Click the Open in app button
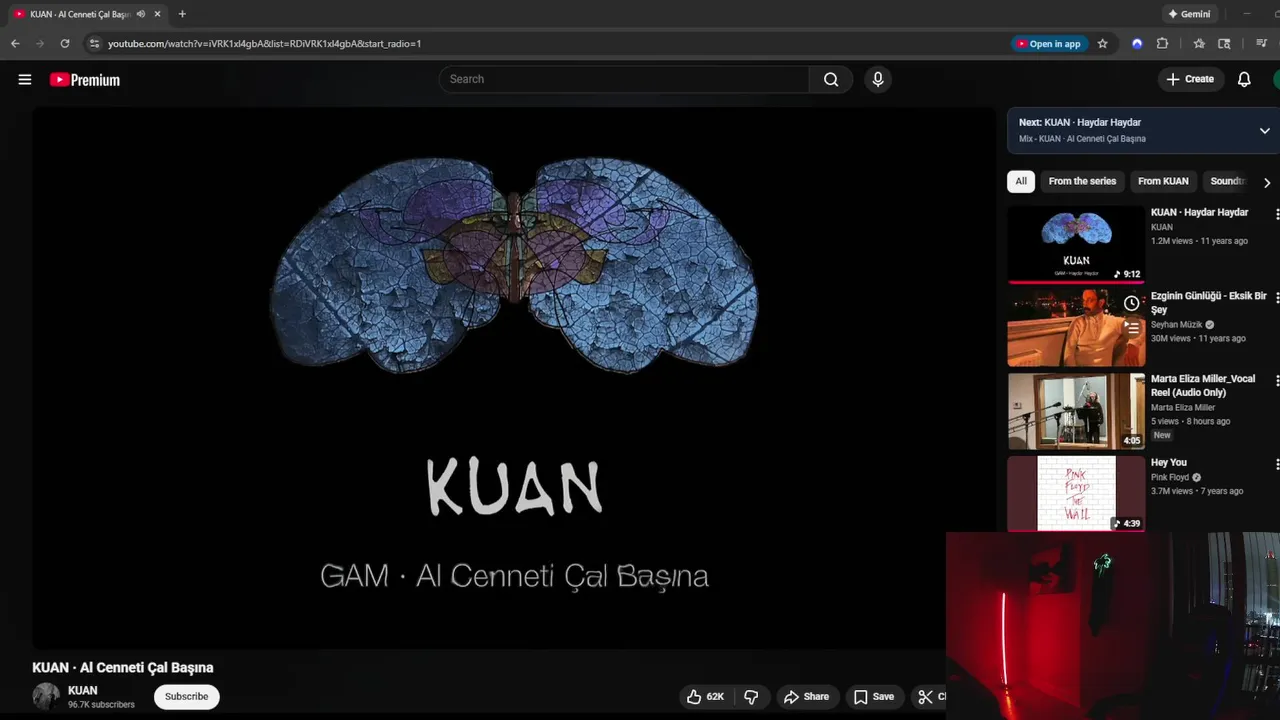The width and height of the screenshot is (1280, 720). [x=1049, y=44]
